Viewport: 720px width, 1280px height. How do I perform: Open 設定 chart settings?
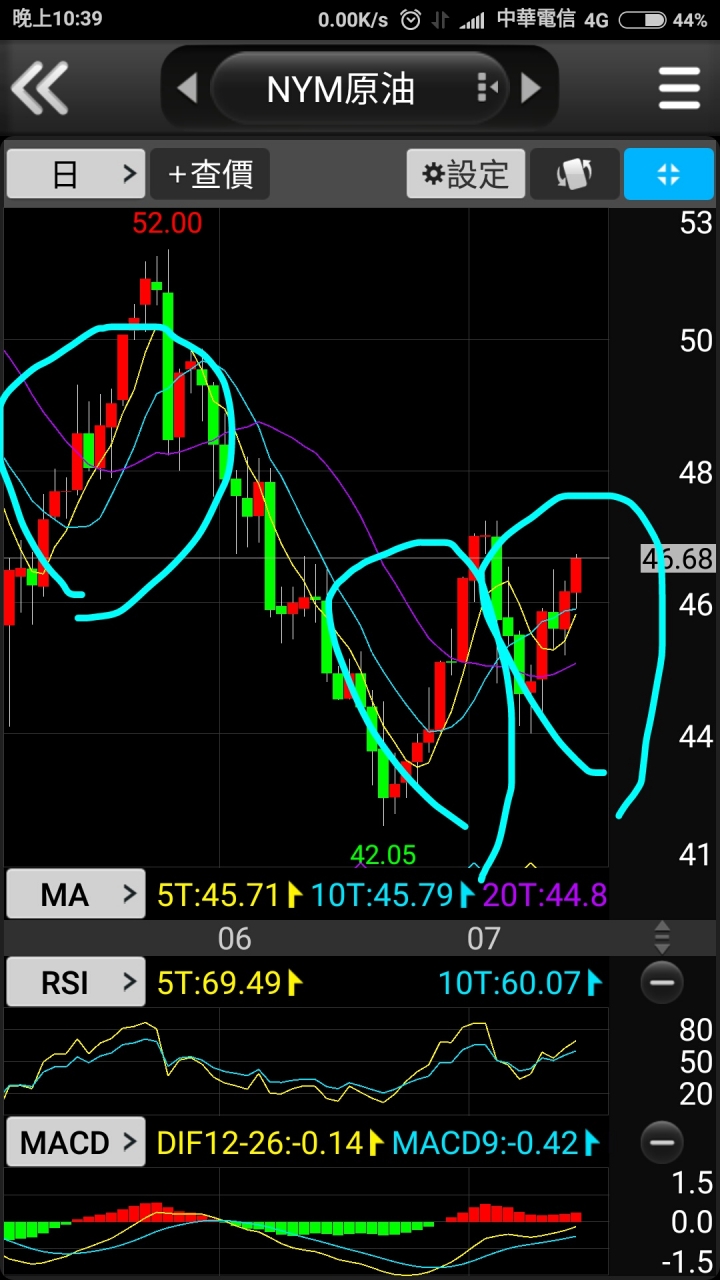[465, 174]
